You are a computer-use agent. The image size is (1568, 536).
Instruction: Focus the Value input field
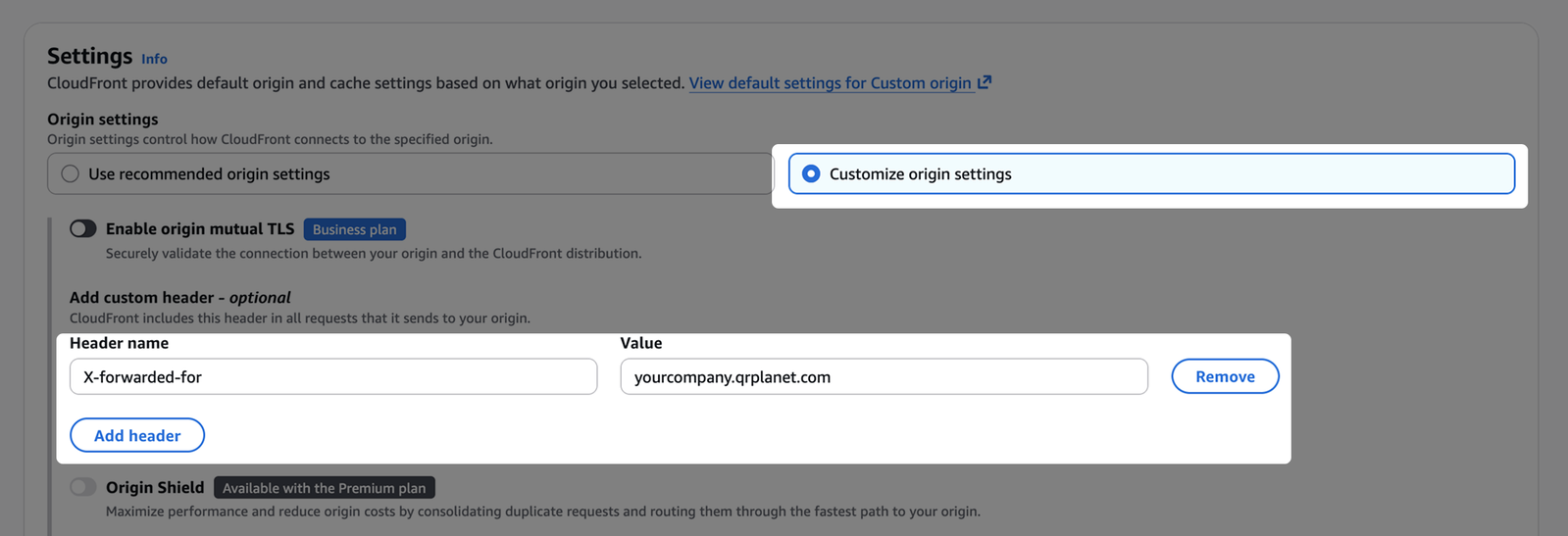click(x=884, y=376)
